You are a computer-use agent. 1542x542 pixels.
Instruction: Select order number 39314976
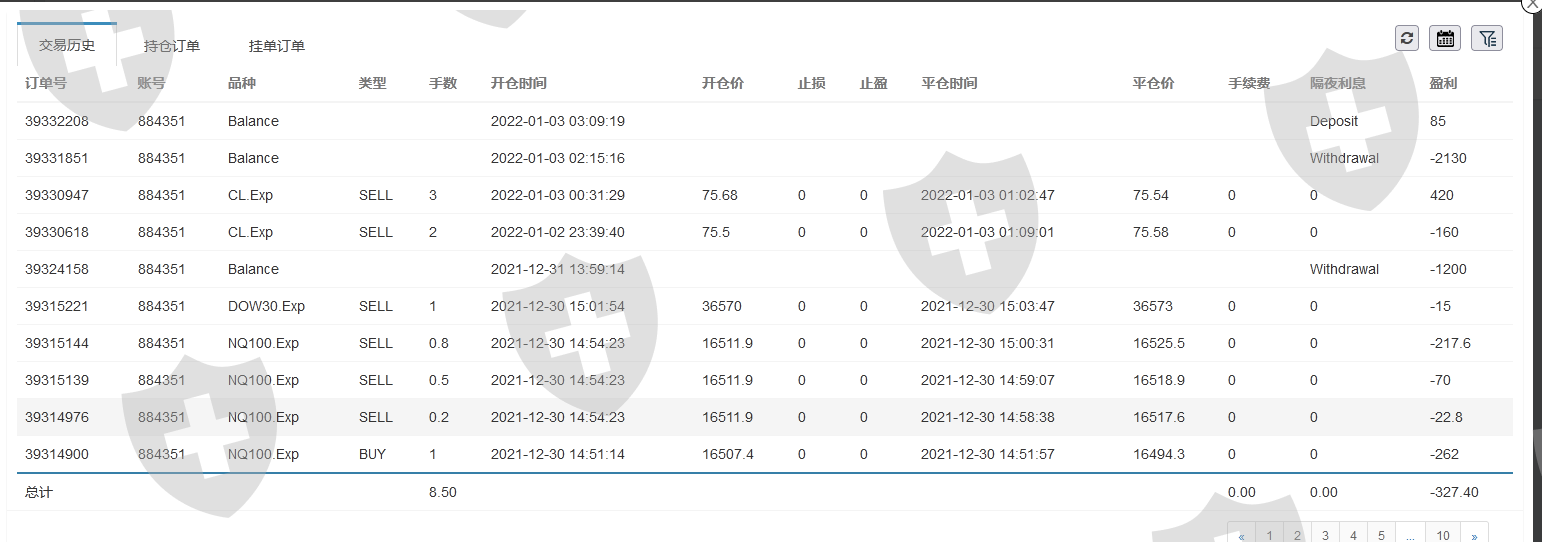57,417
